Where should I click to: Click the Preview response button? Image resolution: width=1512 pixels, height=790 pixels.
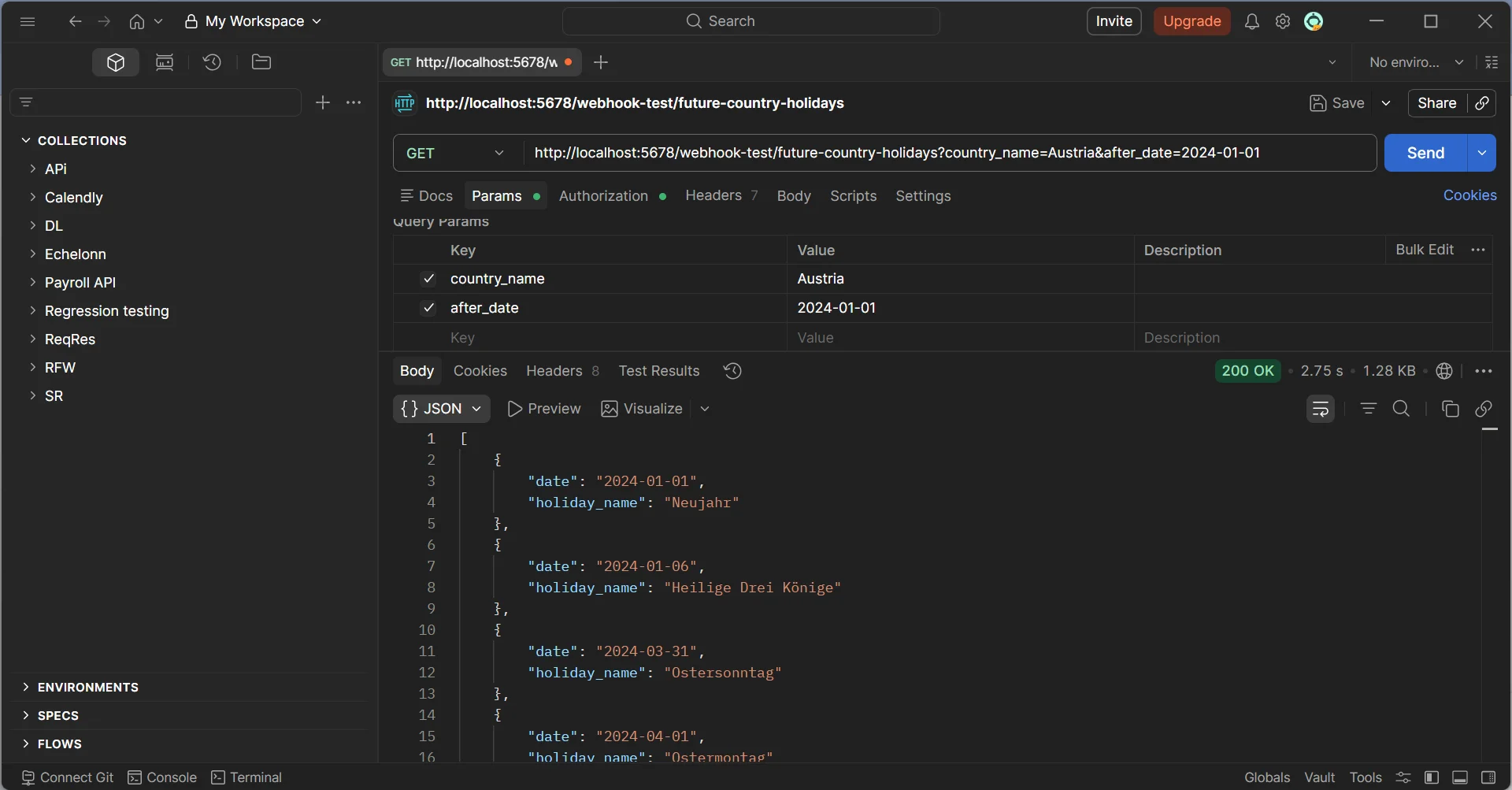point(544,409)
